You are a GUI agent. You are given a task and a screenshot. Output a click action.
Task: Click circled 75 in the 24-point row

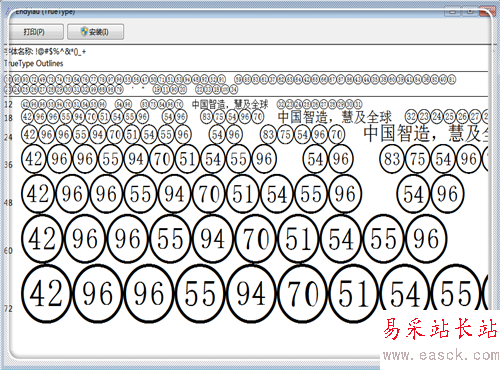pos(285,135)
